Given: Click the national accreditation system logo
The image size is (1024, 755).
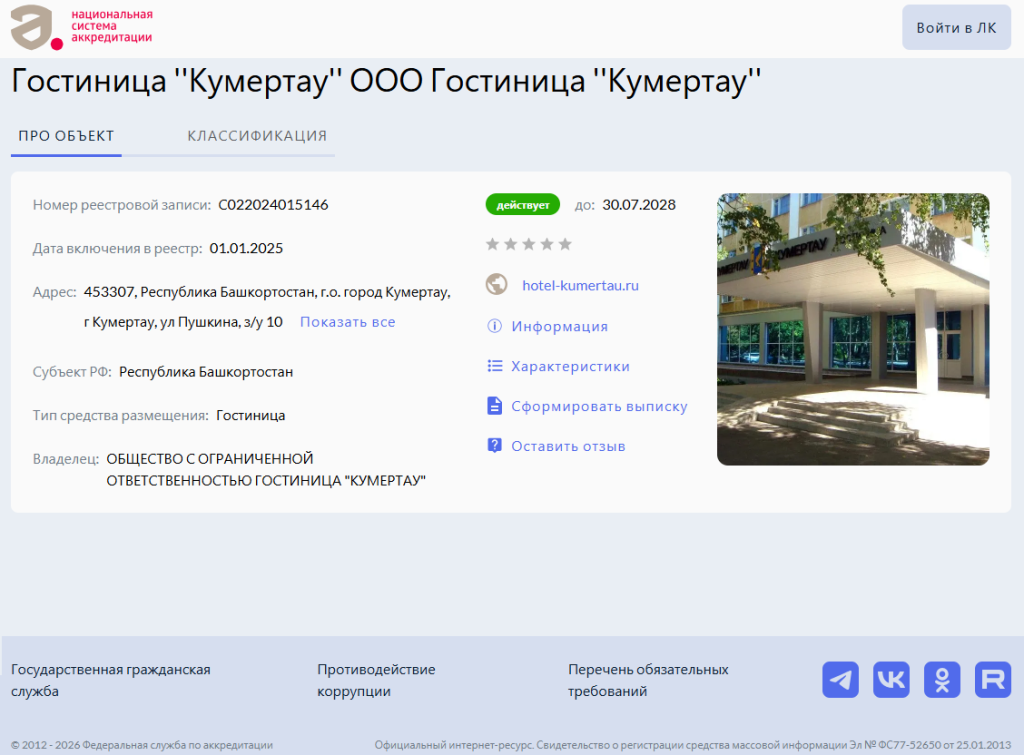Looking at the screenshot, I should [82, 27].
